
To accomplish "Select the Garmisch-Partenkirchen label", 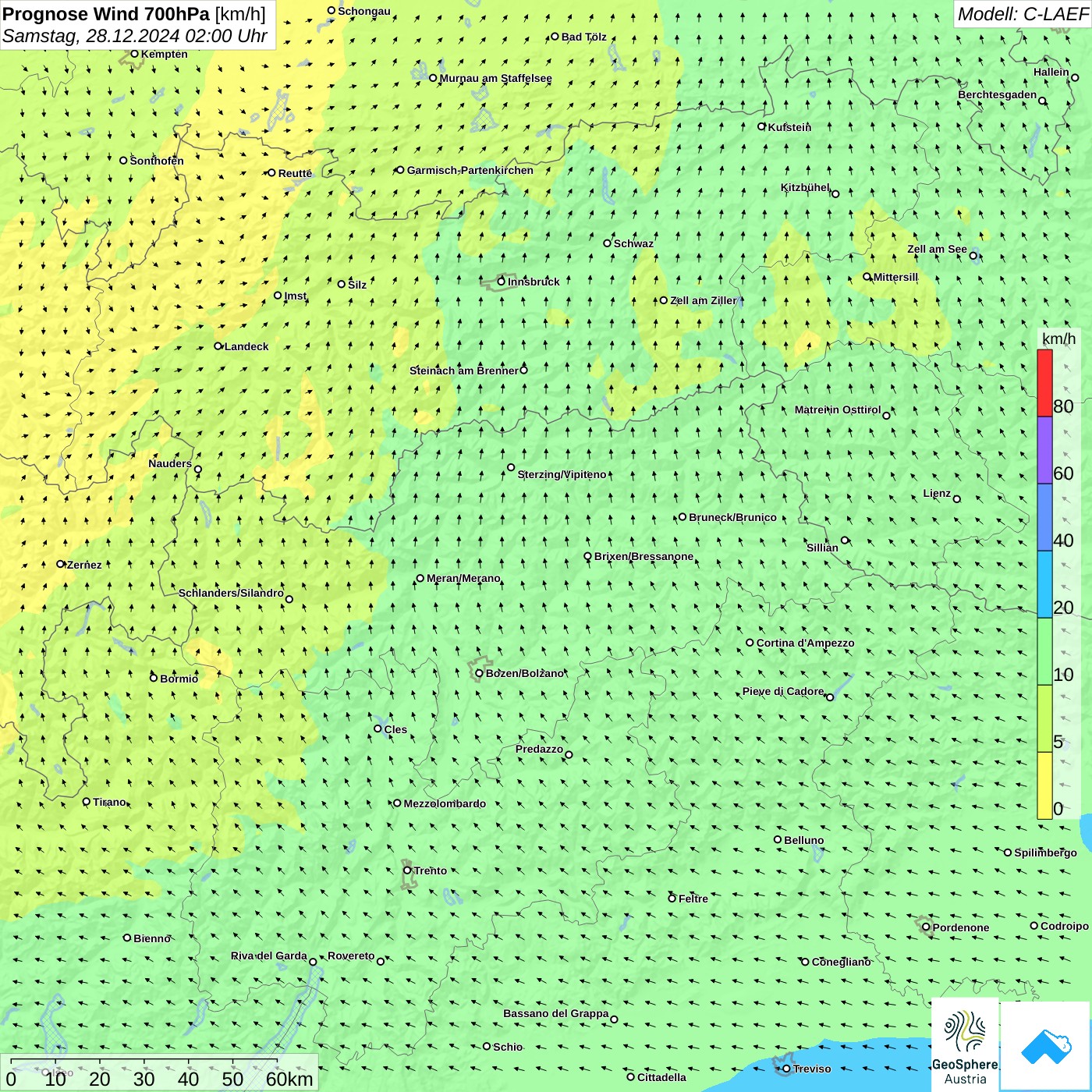I will [x=470, y=170].
